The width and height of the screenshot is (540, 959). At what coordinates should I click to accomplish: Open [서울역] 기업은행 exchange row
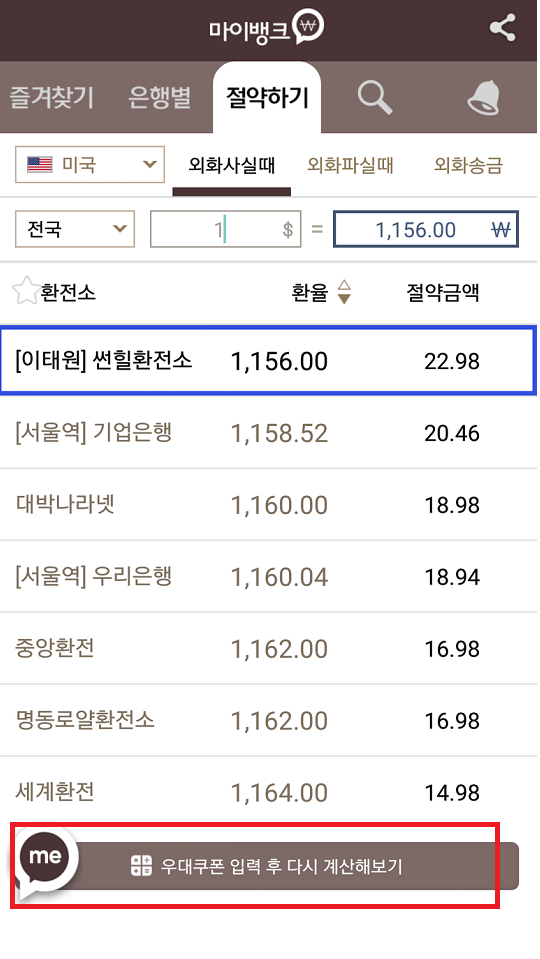pos(268,433)
